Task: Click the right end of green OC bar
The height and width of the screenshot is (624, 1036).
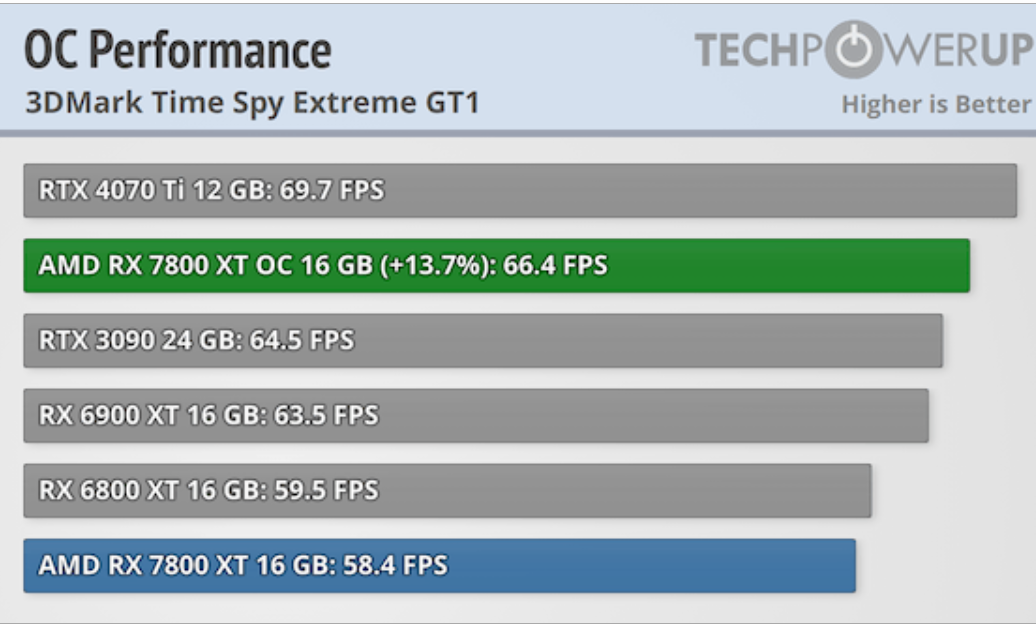Action: click(x=962, y=266)
